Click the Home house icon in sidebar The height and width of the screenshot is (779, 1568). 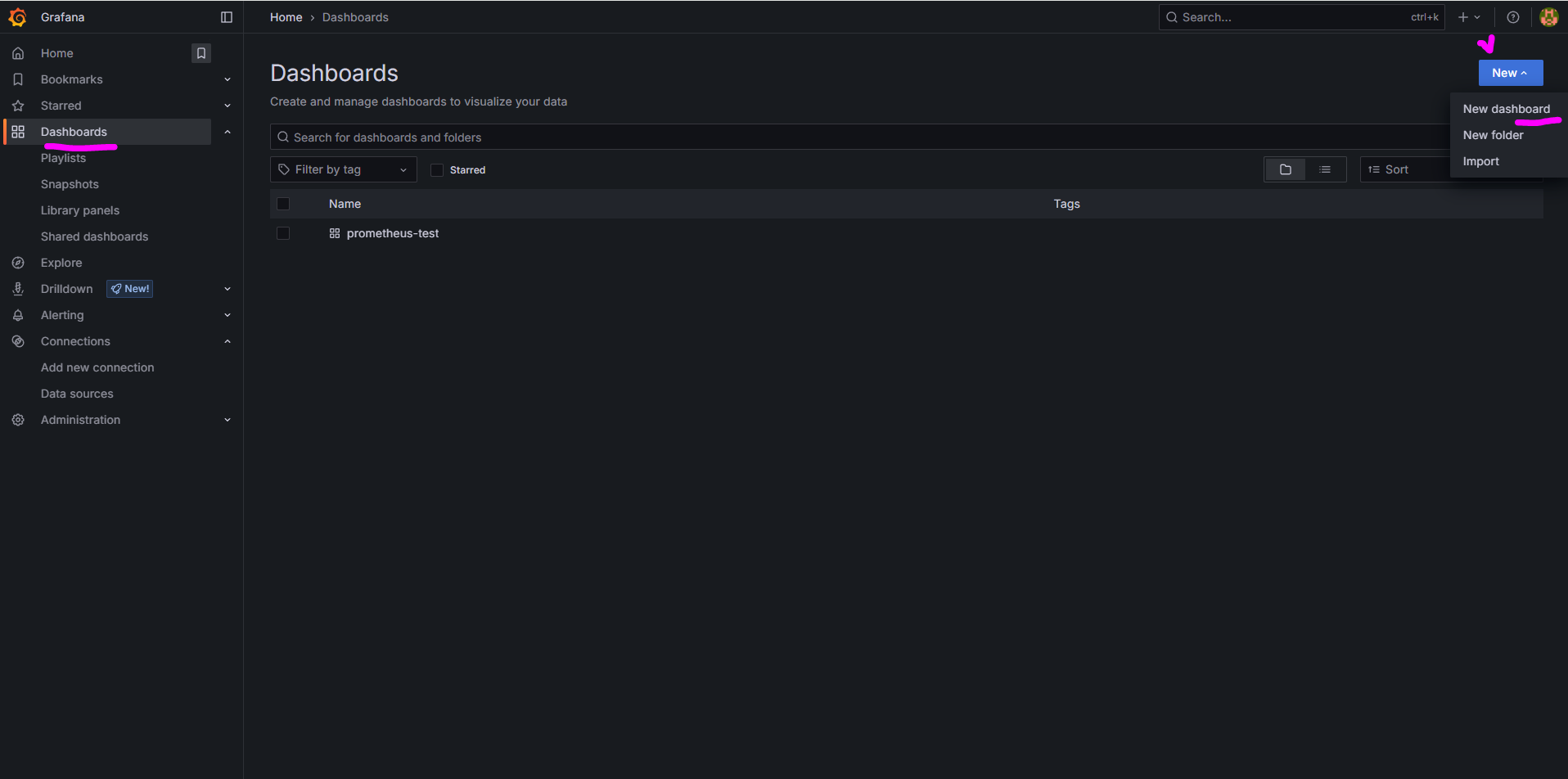point(18,53)
